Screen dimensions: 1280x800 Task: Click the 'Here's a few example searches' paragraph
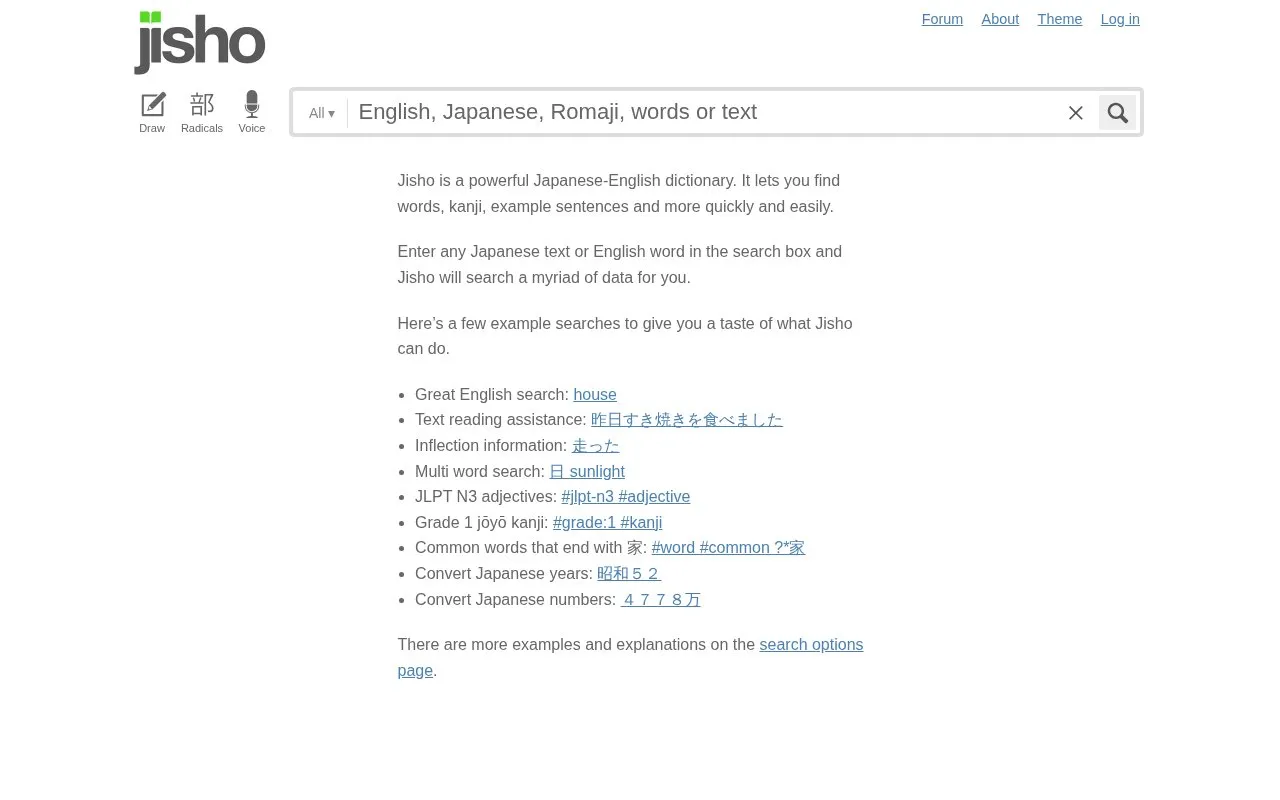[x=625, y=336]
